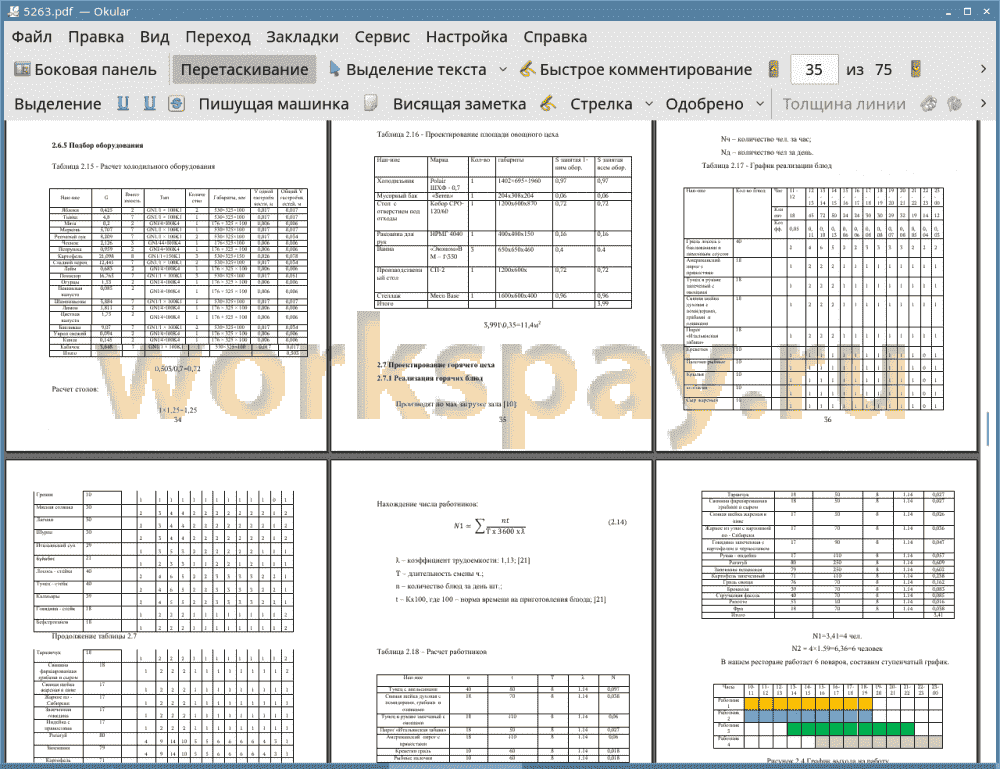The image size is (1000, 769).
Task: Activate the Перетаскивание browse mode
Action: 244,70
